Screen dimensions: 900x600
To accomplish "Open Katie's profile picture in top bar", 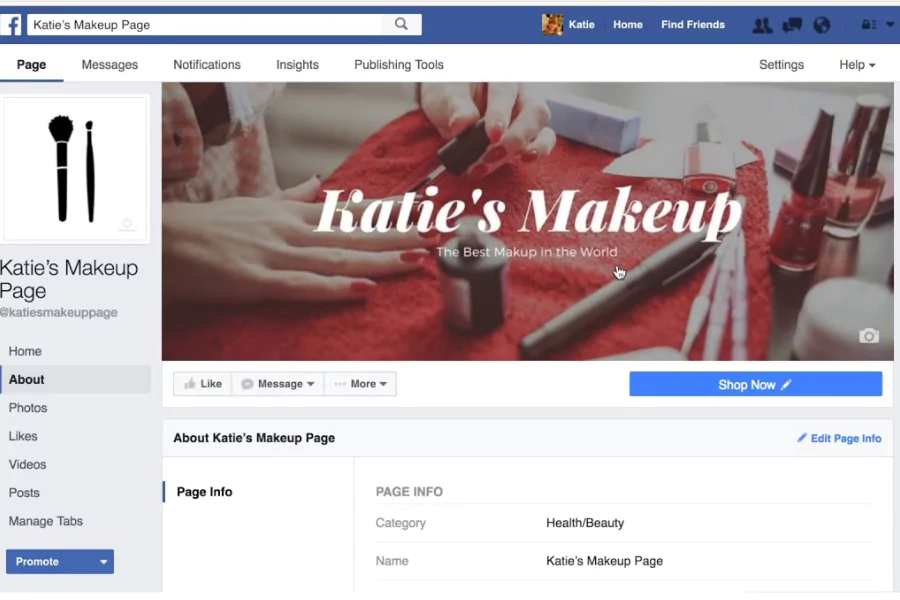I will coord(552,25).
